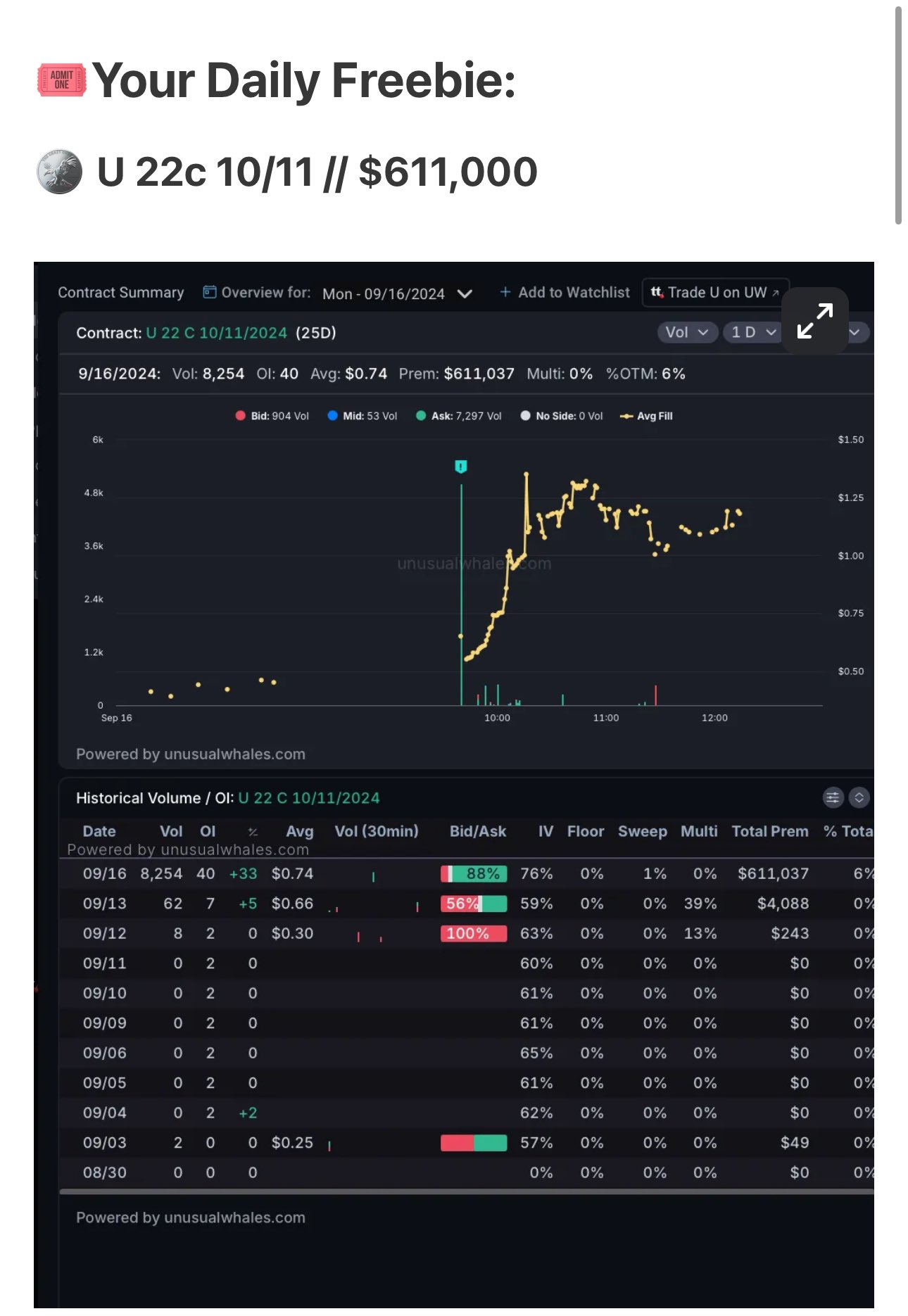Click the +33 OI change value
Screen dimensions: 908x1316
(244, 873)
